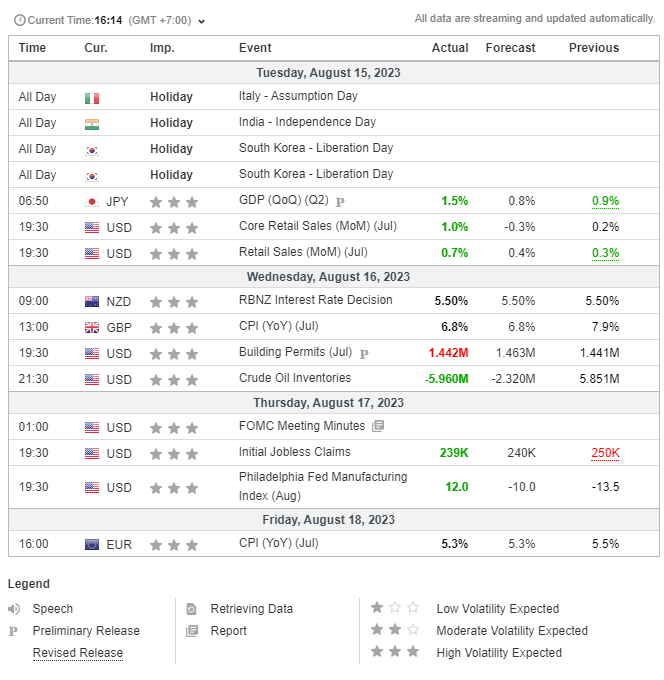The image size is (664, 680).
Task: Click the importance stars in the Crude Oil Inventories row
Action: click(x=174, y=380)
